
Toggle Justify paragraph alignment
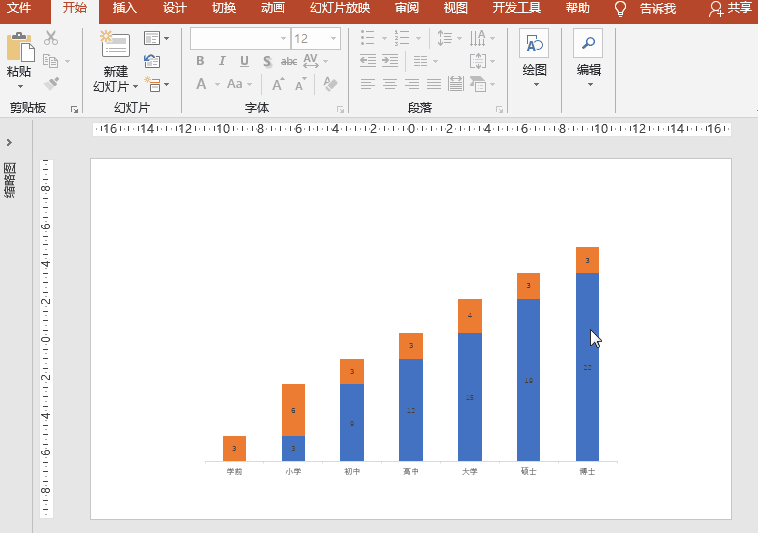click(x=434, y=84)
